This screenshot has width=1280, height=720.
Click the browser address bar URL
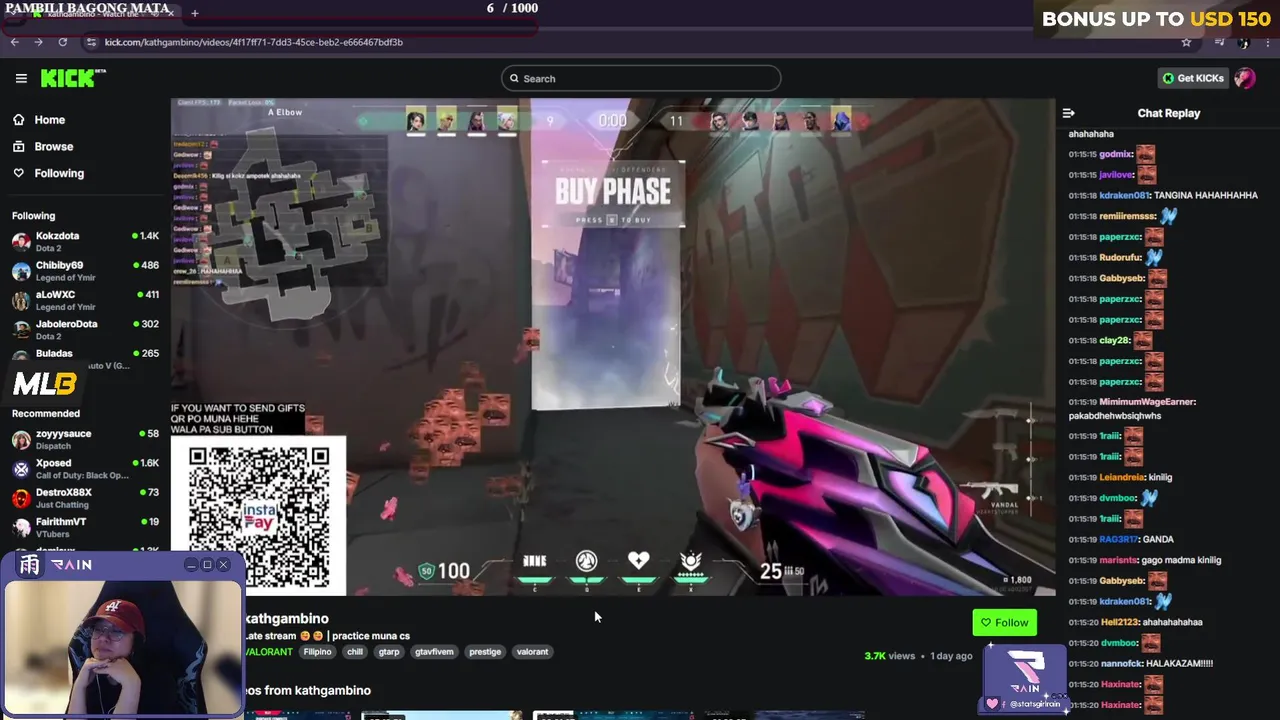pyautogui.click(x=254, y=42)
